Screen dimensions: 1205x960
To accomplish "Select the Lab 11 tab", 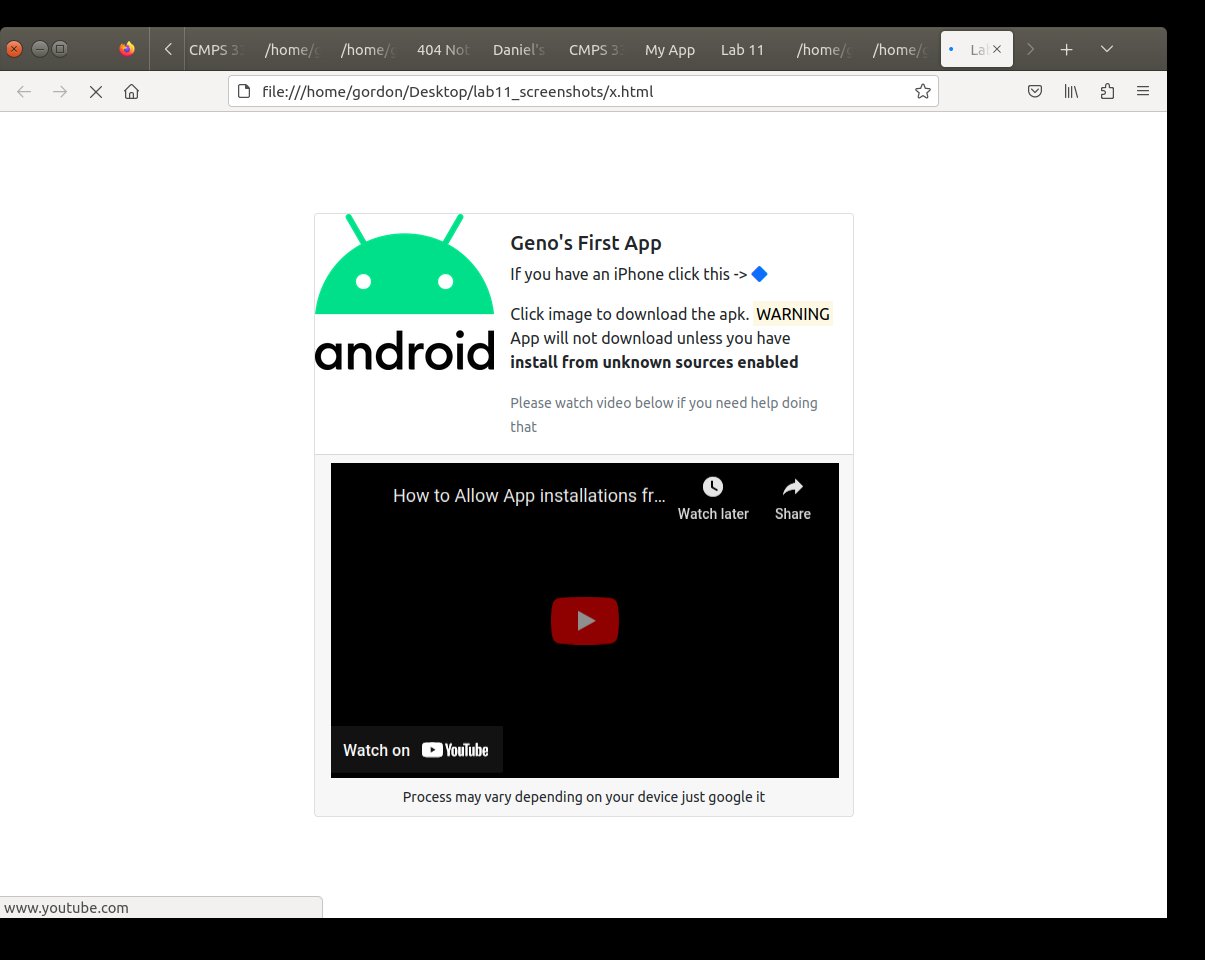I will pos(742,50).
